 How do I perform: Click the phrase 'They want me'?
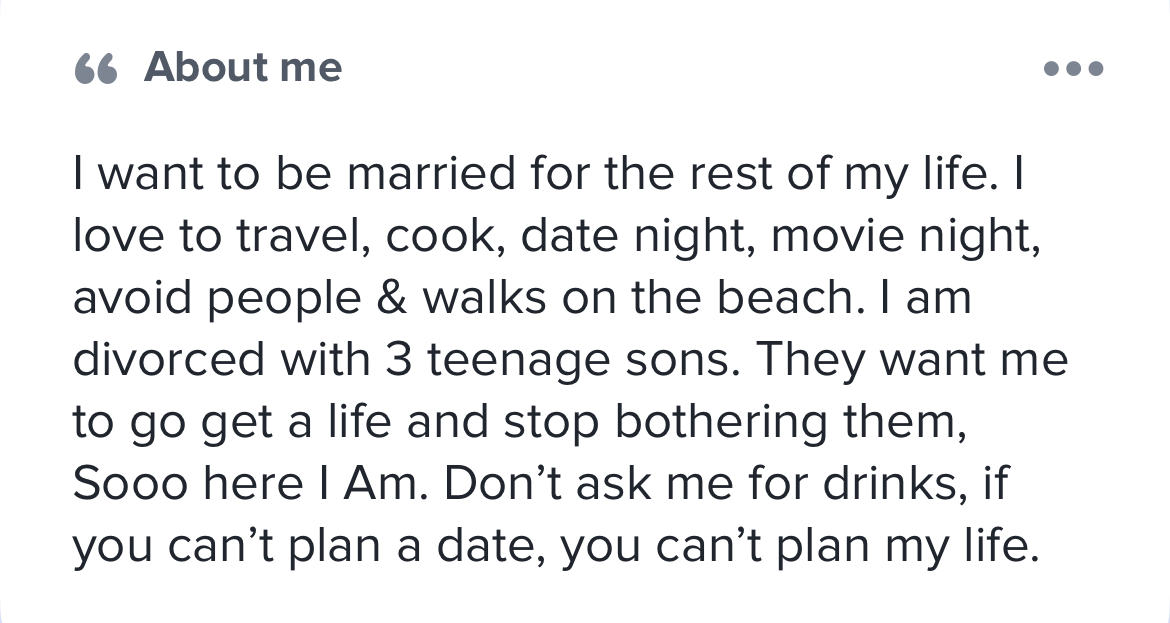pyautogui.click(x=911, y=360)
